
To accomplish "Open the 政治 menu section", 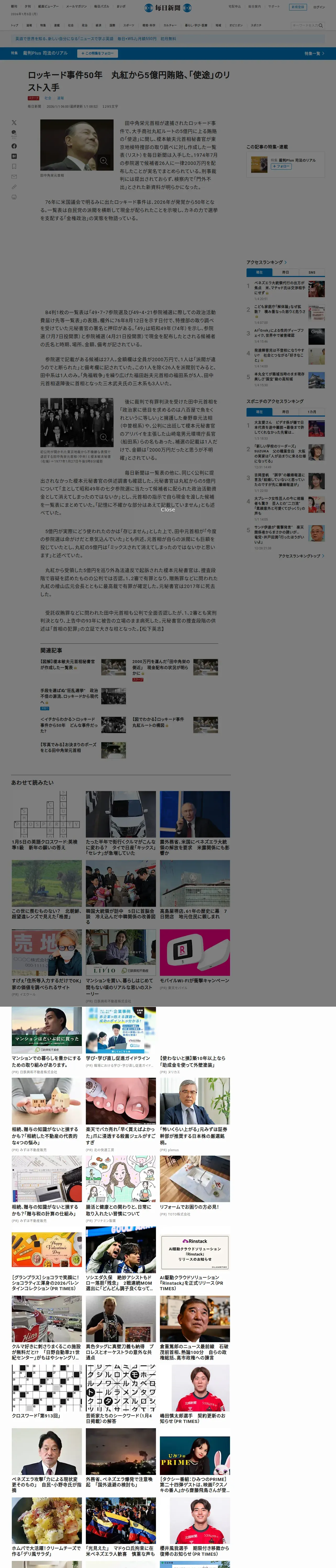I will click(x=84, y=26).
